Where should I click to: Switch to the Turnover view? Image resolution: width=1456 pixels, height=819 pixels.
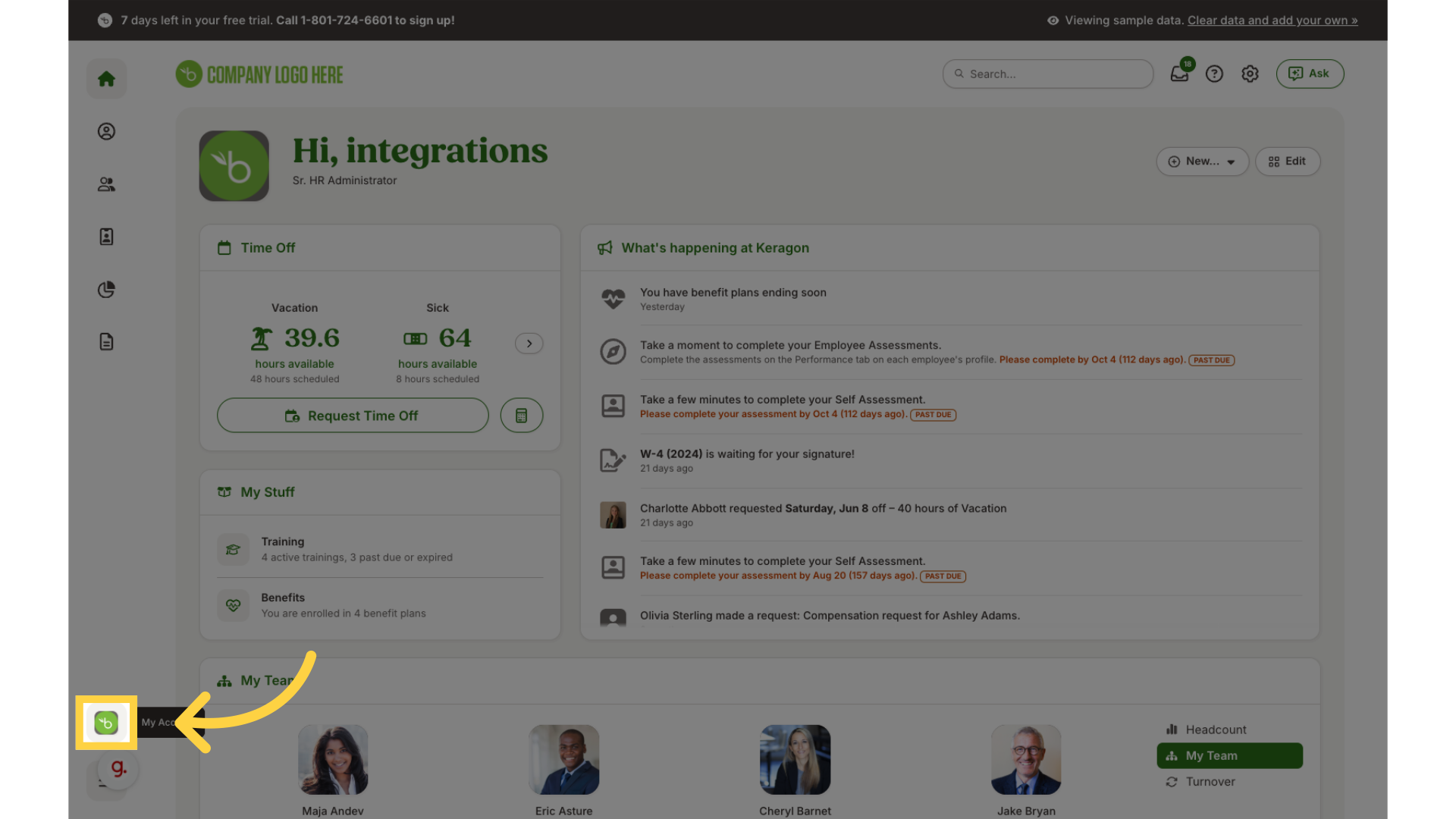[1209, 781]
